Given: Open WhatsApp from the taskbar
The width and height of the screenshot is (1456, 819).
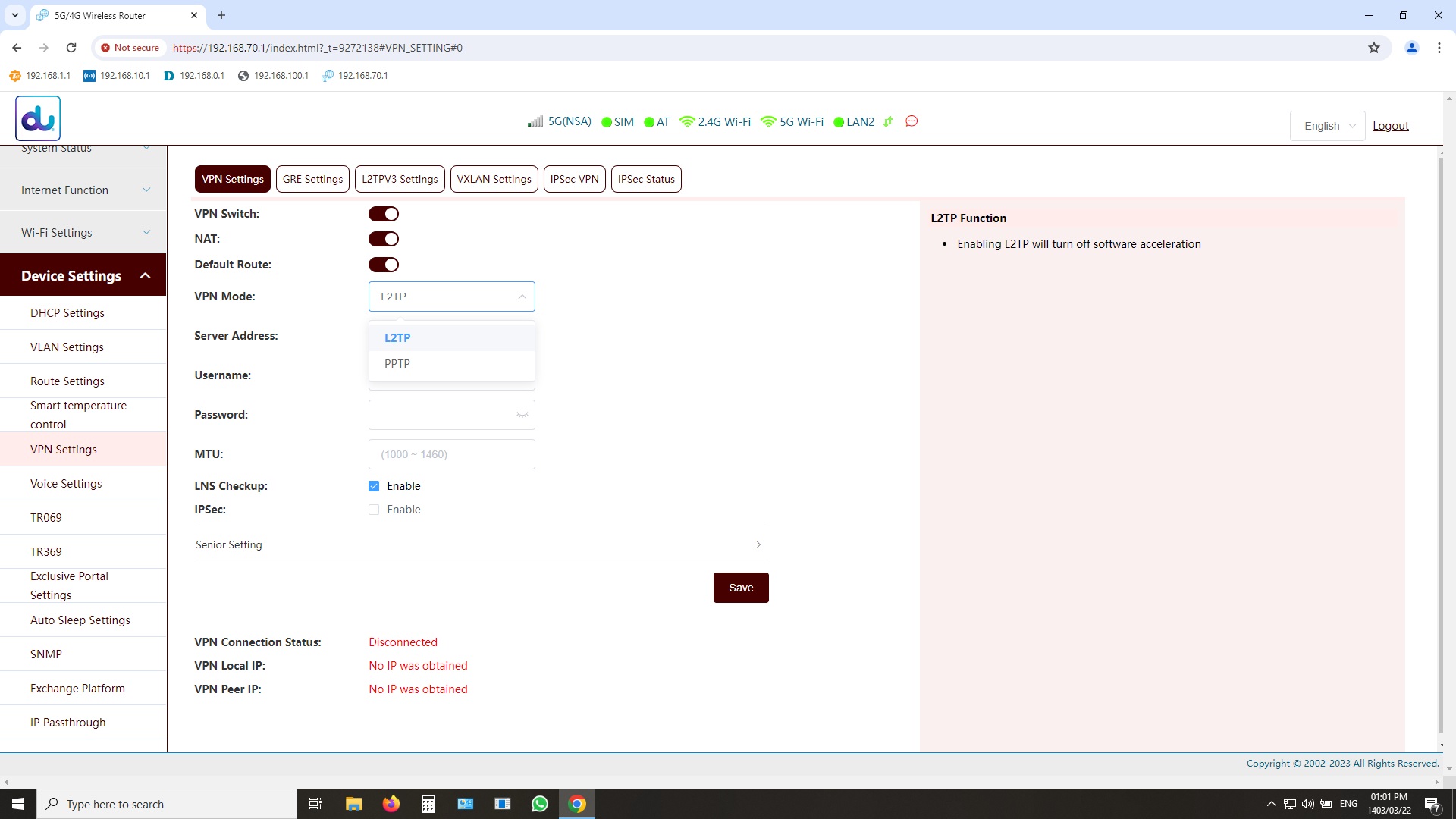Looking at the screenshot, I should tap(539, 804).
